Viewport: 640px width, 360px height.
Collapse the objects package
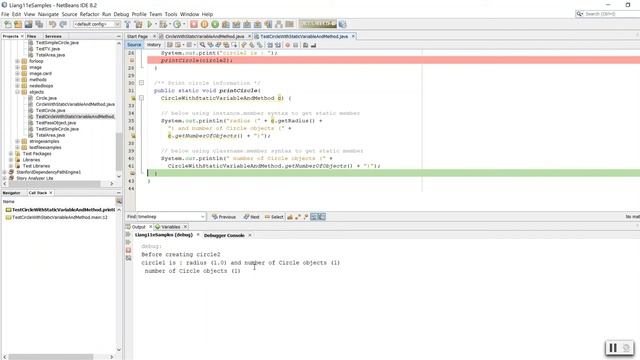18,92
